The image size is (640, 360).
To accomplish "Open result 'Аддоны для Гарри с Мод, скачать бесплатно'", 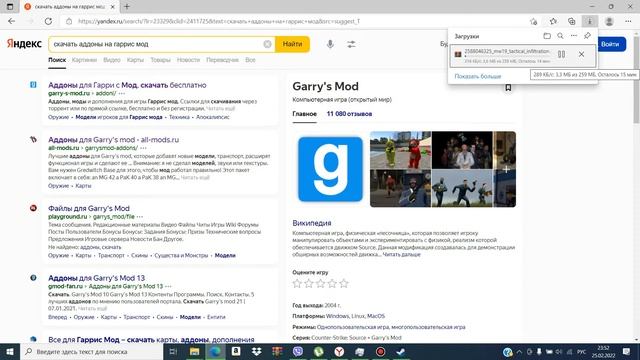I will (x=127, y=85).
